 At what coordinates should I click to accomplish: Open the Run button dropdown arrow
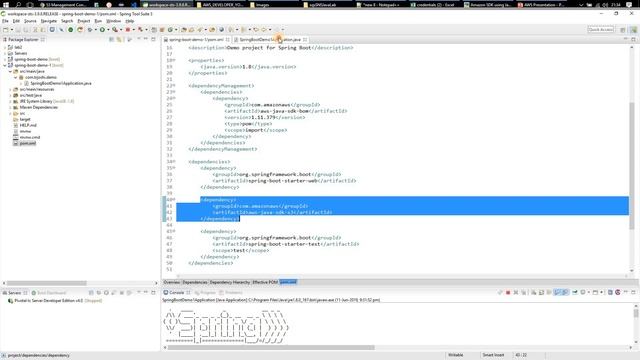(x=108, y=30)
